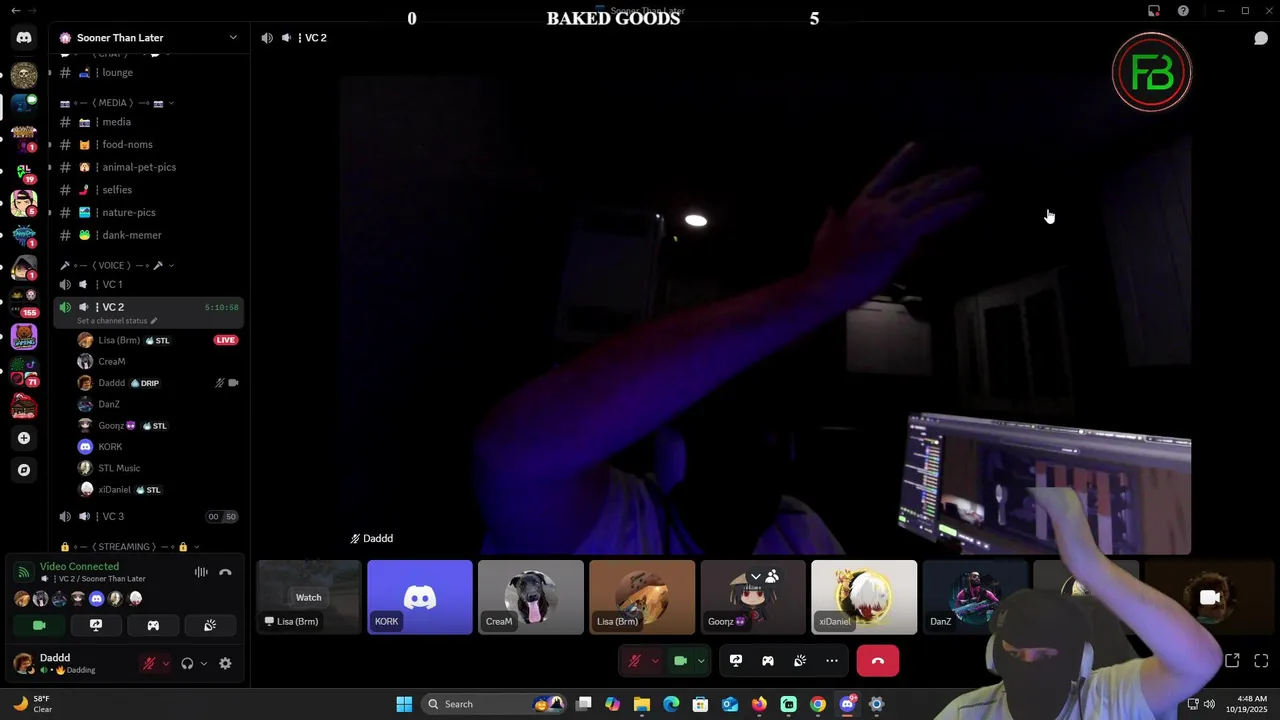Start an Activity from the voice panel controller icon
Viewport: 1280px width, 720px height.
point(153,625)
